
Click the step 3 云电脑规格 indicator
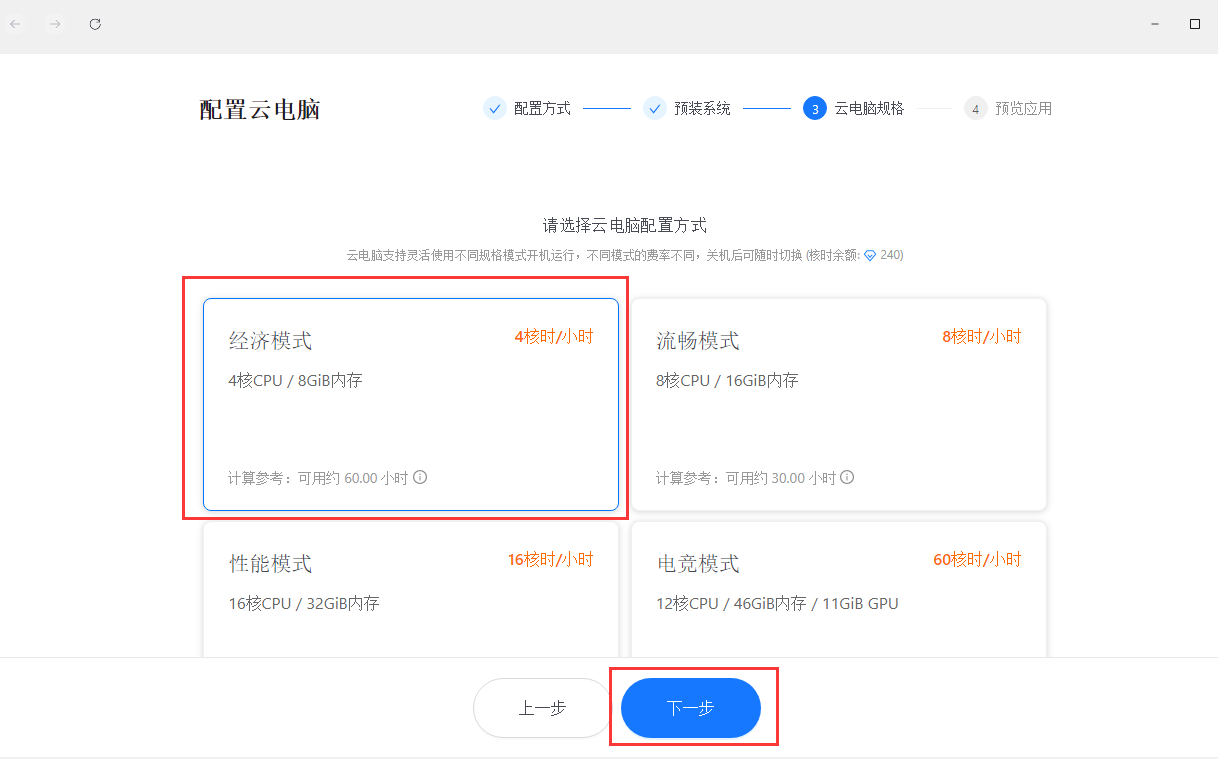pyautogui.click(x=814, y=109)
